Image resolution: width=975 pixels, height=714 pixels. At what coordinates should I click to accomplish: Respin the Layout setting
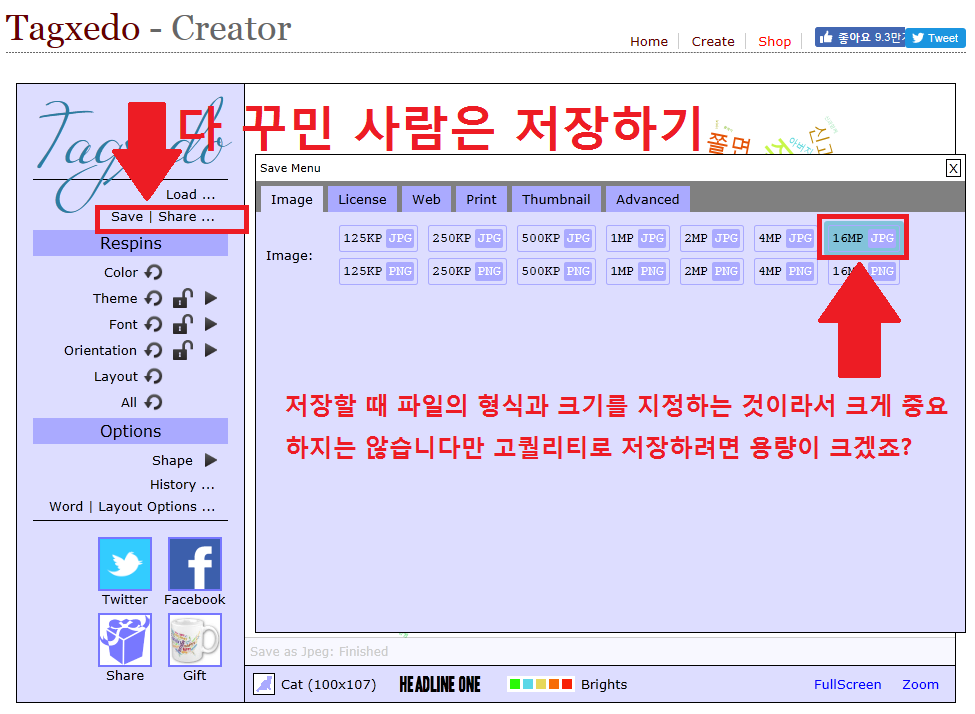pos(153,377)
